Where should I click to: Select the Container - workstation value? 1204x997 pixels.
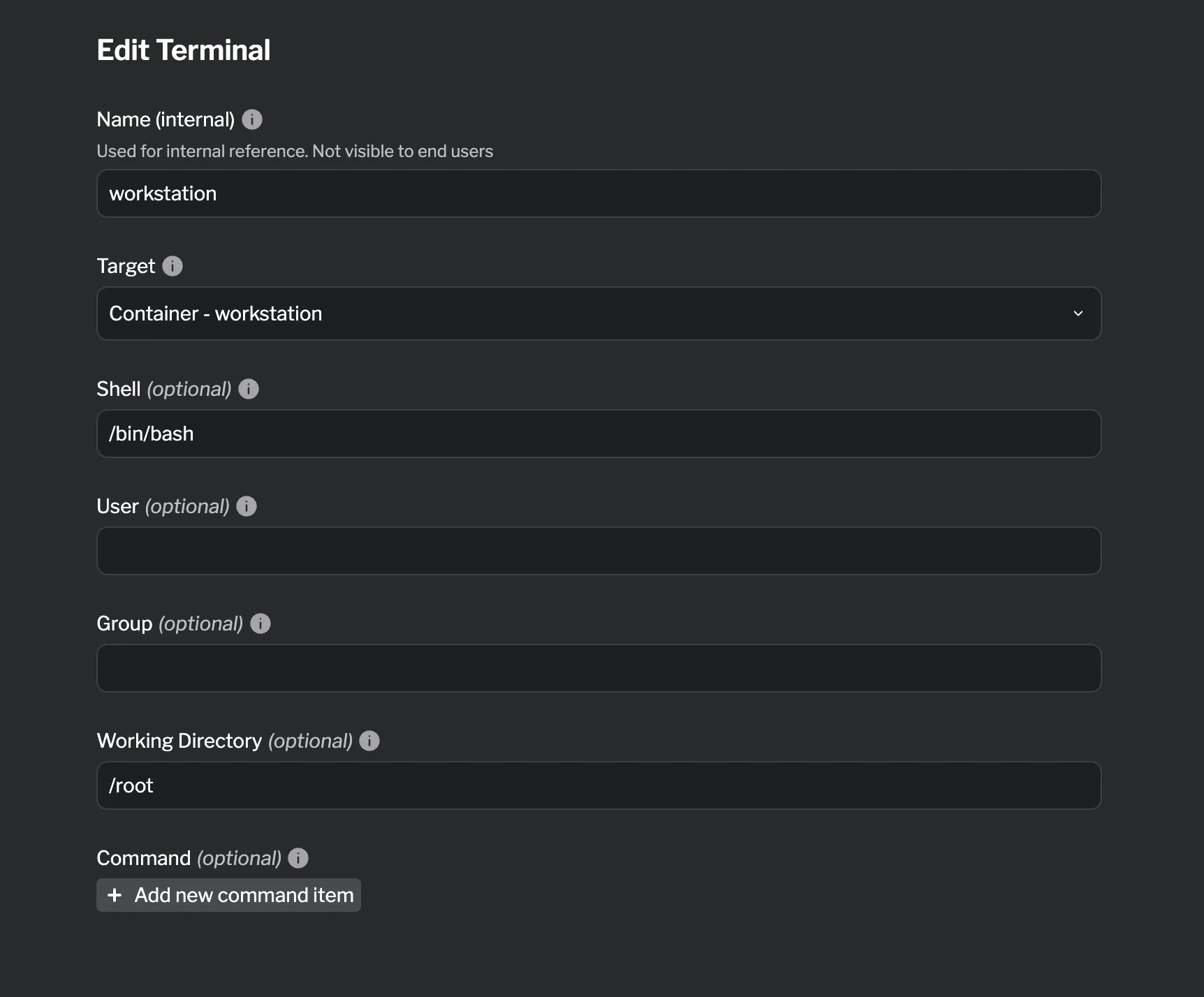215,313
